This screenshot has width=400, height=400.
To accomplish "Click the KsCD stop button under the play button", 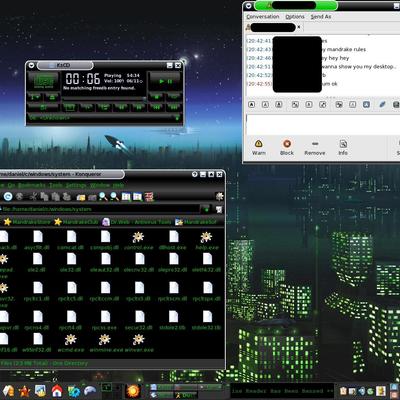I will [155, 97].
